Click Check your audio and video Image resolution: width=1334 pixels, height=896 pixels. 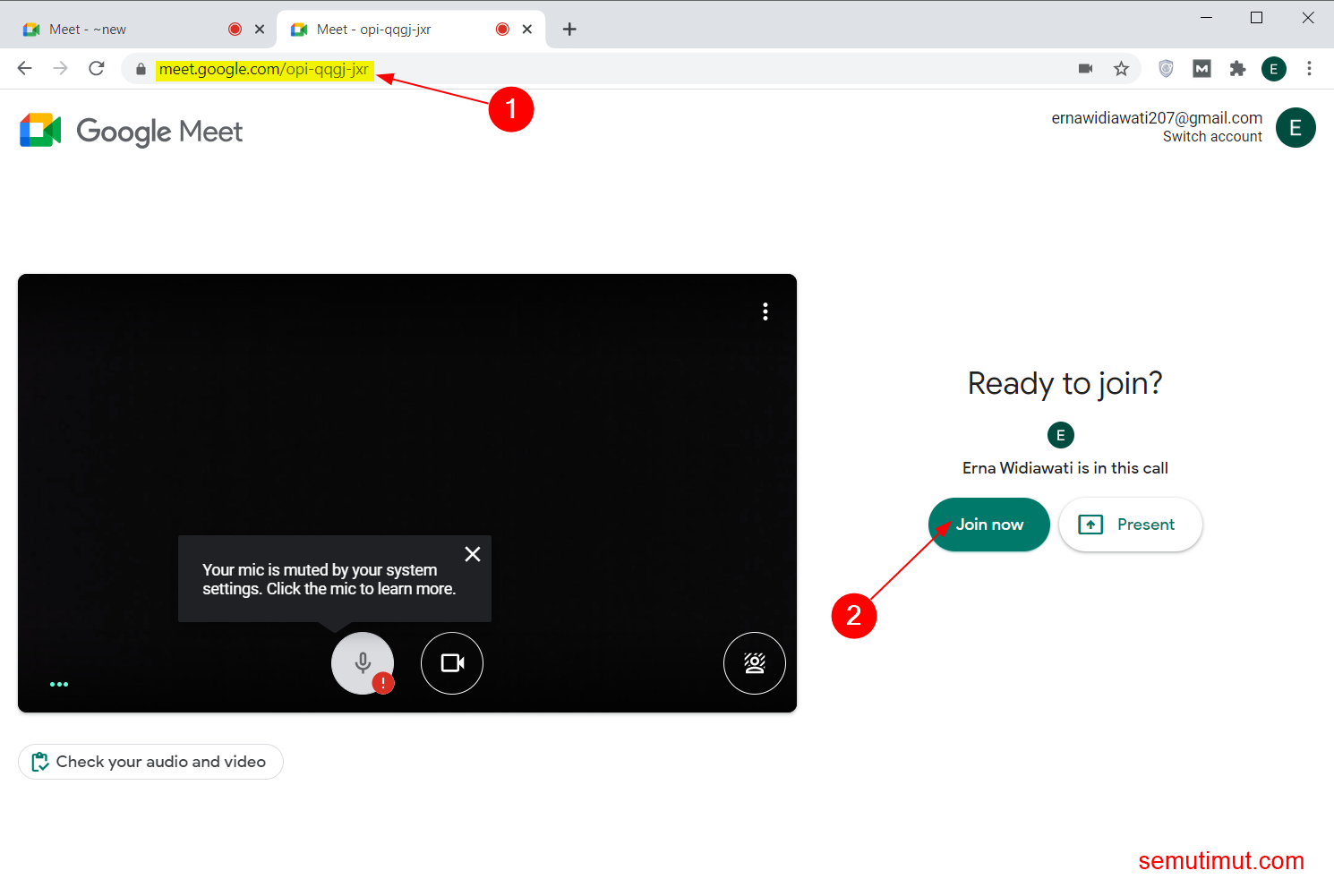150,762
